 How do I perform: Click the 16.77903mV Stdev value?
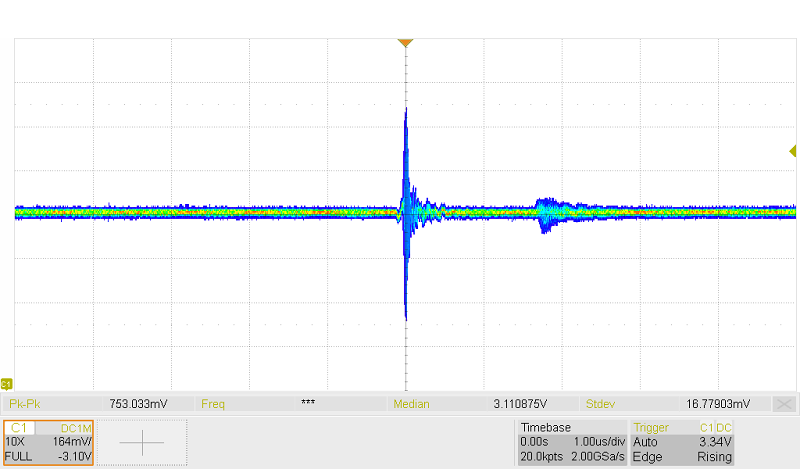click(x=717, y=404)
